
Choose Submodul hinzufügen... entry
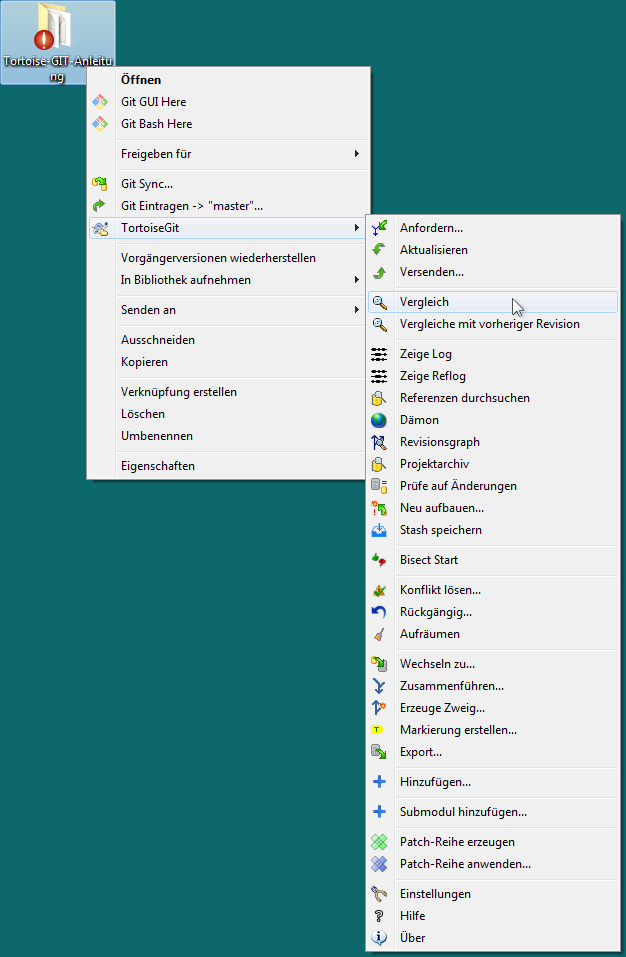pyautogui.click(x=493, y=812)
